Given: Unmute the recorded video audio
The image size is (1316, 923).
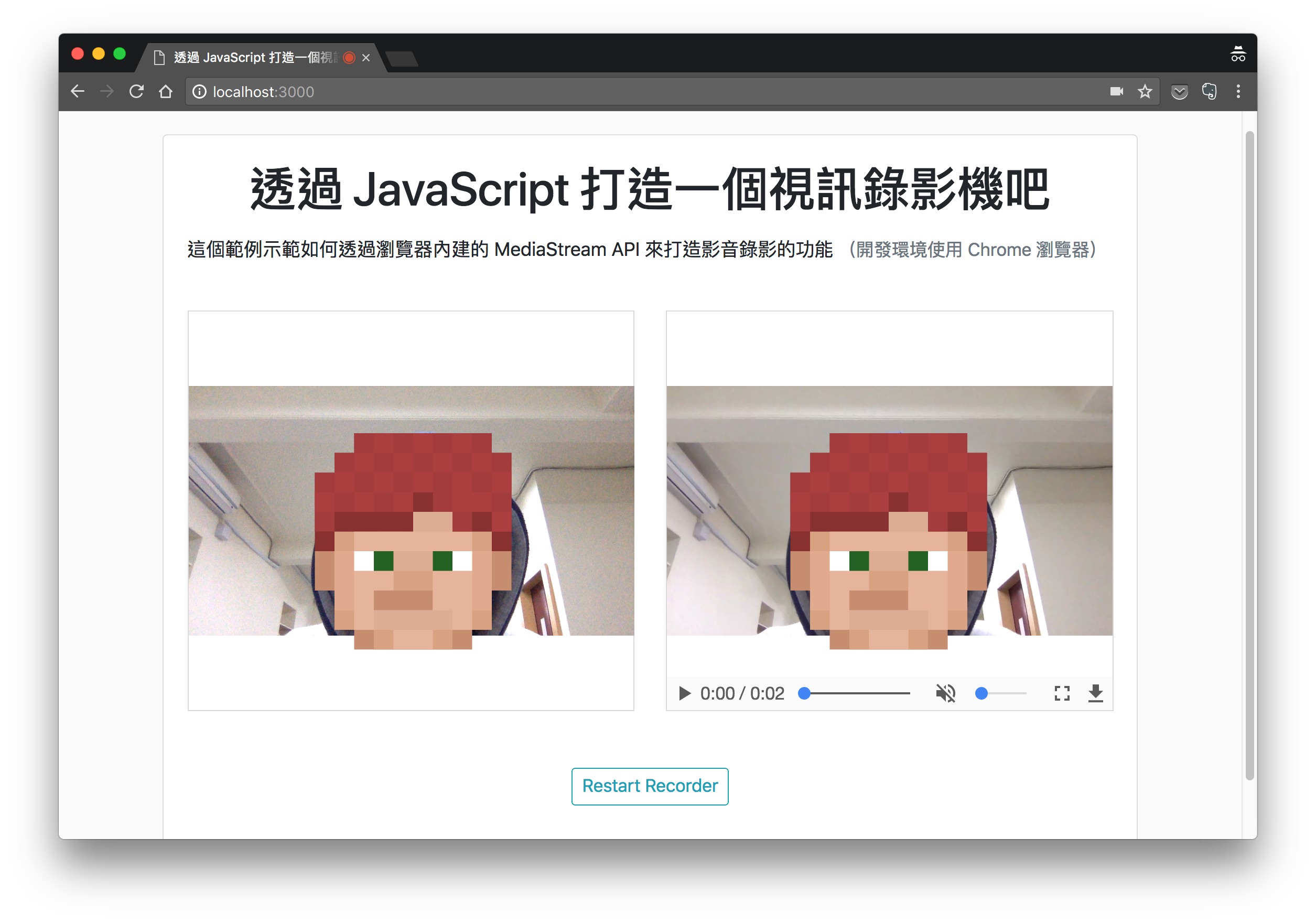Looking at the screenshot, I should (x=946, y=693).
